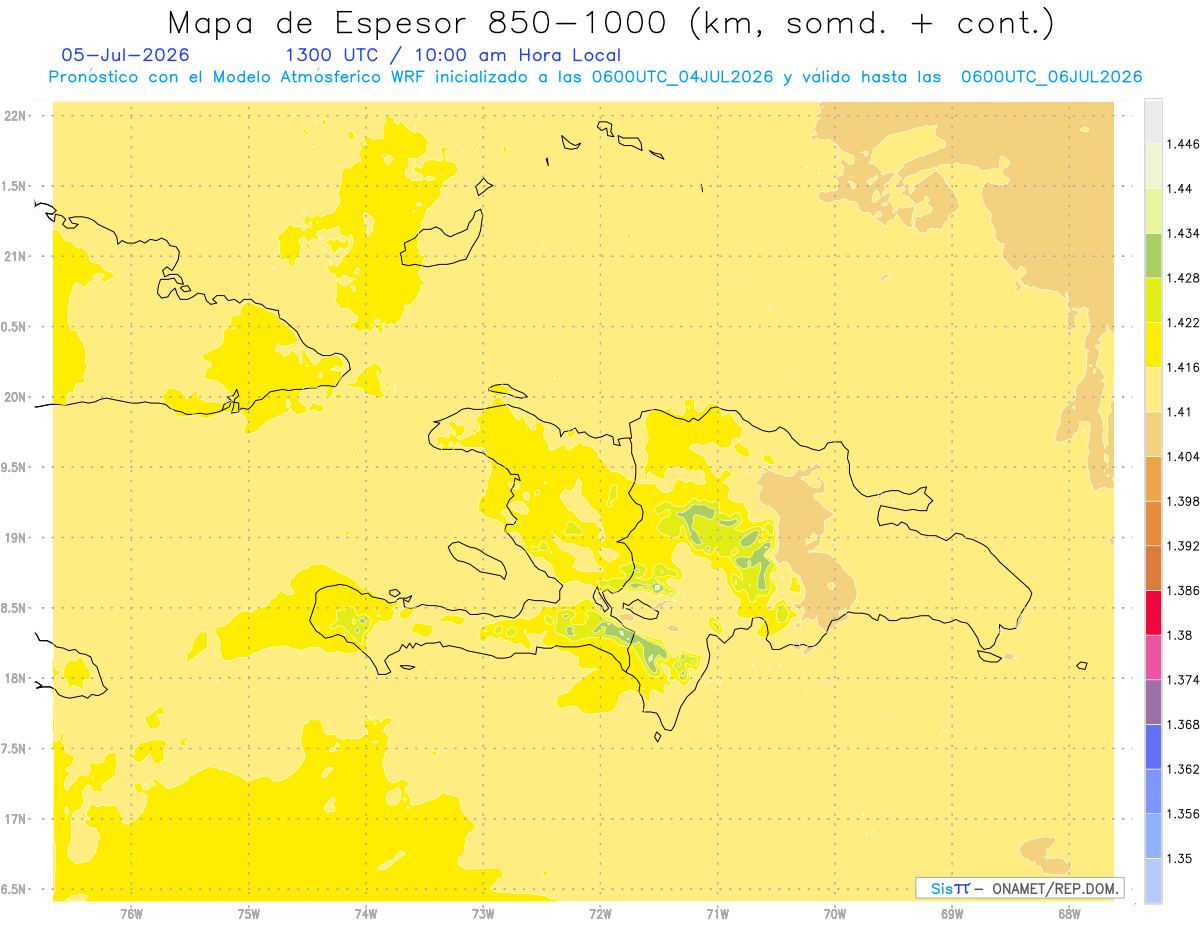Click the legend value '1.356'

(1183, 814)
